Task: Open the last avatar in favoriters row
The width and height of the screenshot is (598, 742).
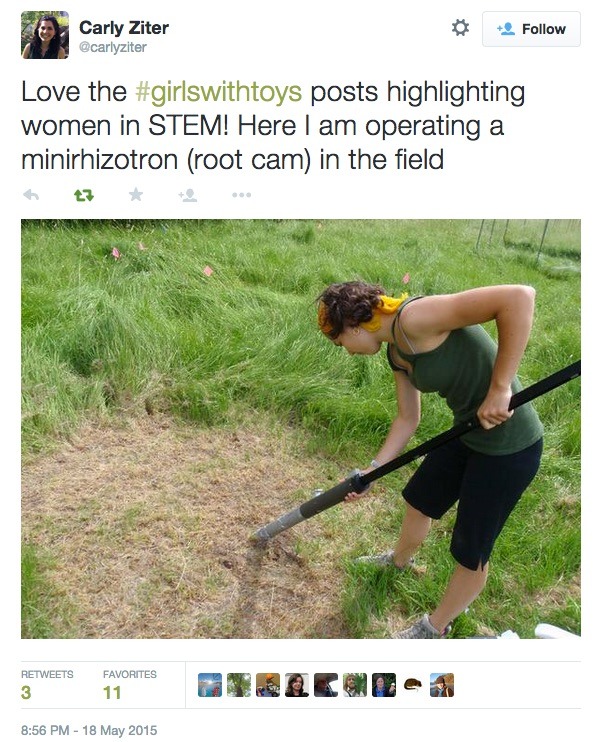Action: click(442, 685)
